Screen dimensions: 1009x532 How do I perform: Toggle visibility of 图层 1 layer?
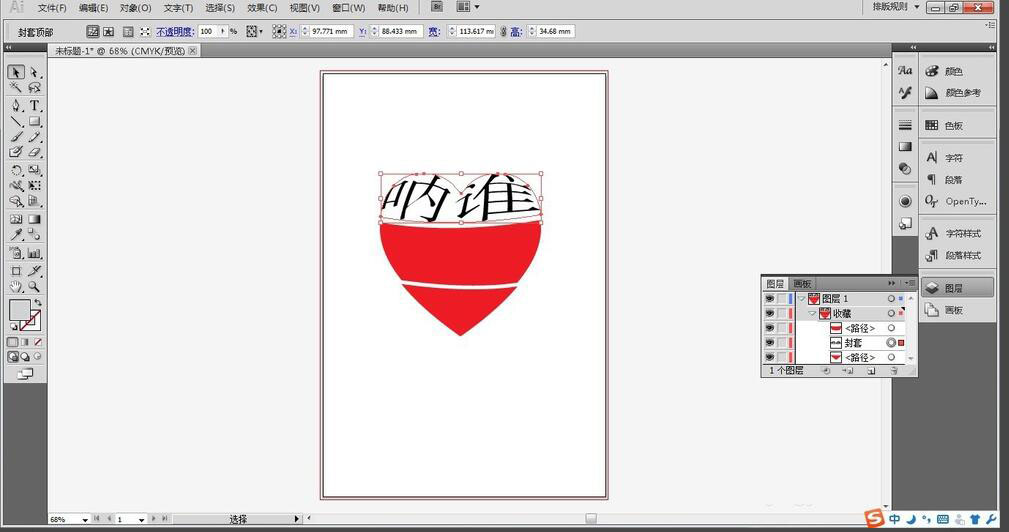click(770, 298)
